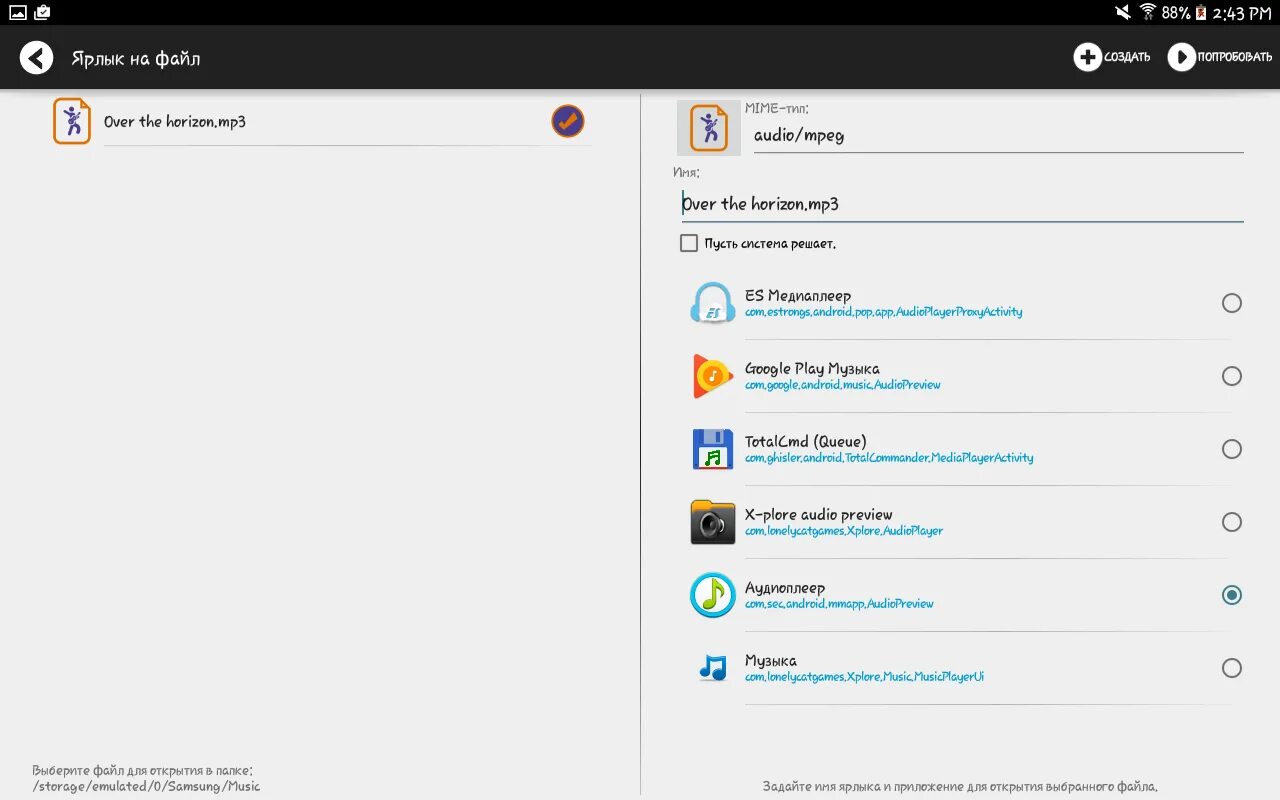Click the ES Медиаплеер headphones icon

(713, 303)
